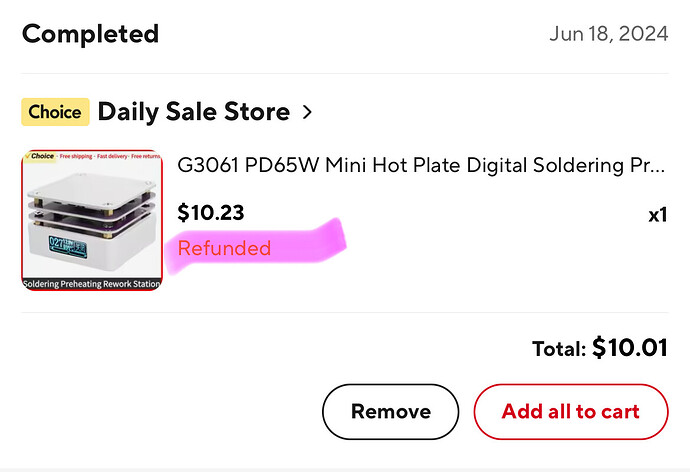This screenshot has width=690, height=472.
Task: Expand the chevron next to Daily Sale Store
Action: pyautogui.click(x=307, y=112)
